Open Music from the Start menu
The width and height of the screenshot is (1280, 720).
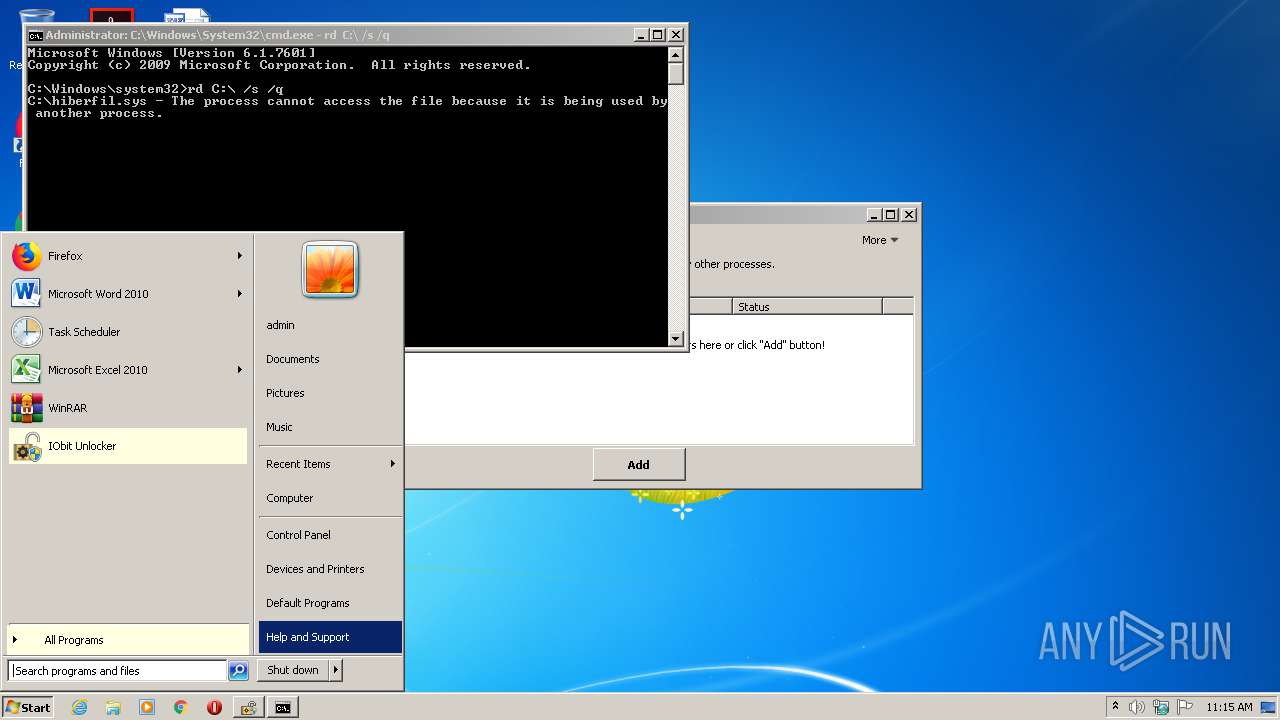click(x=330, y=427)
